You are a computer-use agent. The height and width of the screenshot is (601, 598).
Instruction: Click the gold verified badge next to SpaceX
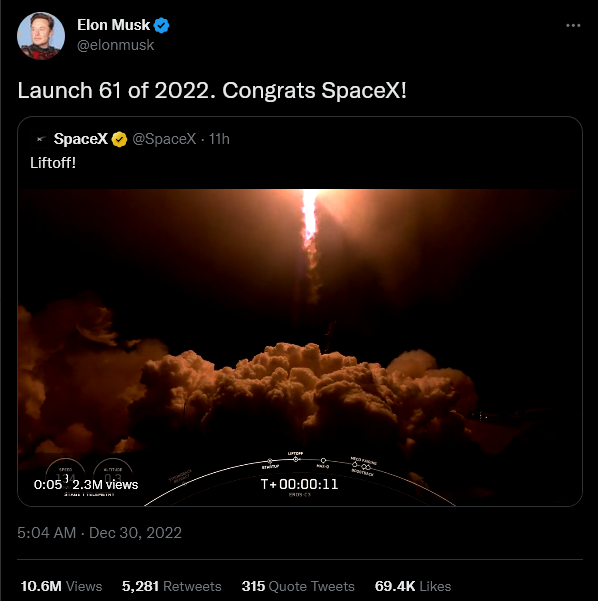pos(119,139)
